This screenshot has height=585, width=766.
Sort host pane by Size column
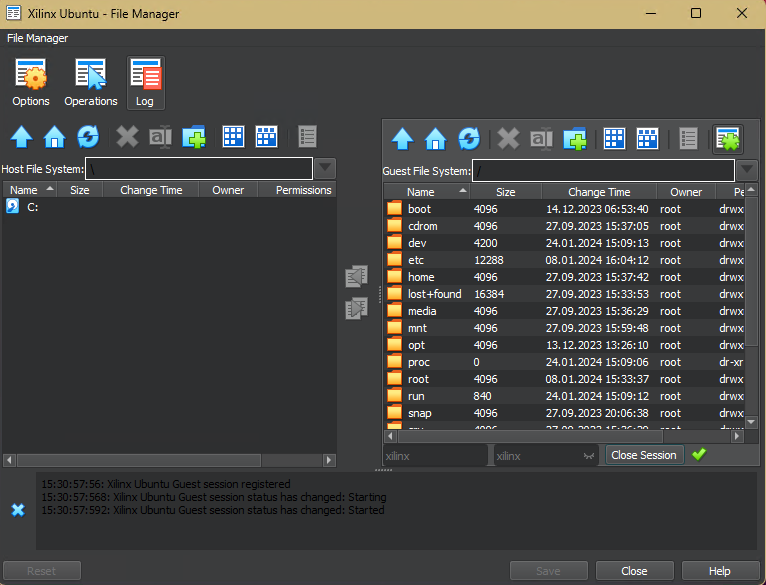(80, 190)
